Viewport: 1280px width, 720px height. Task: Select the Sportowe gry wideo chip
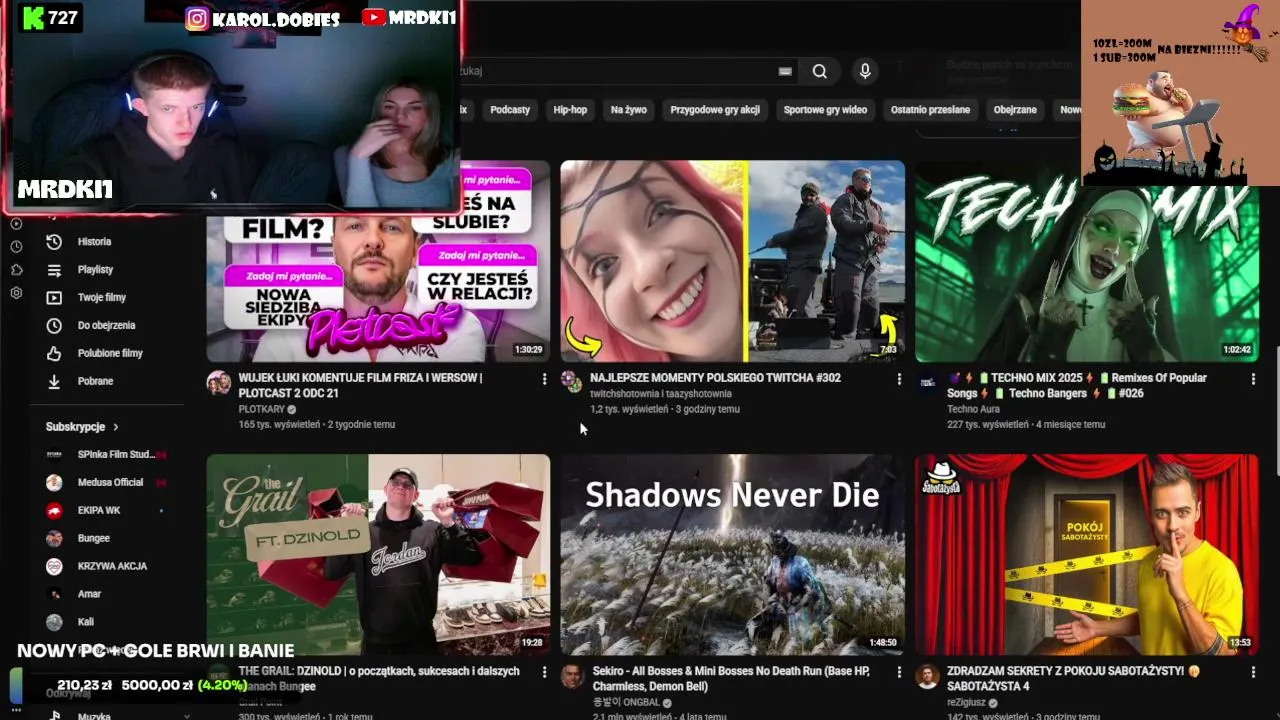(x=825, y=110)
